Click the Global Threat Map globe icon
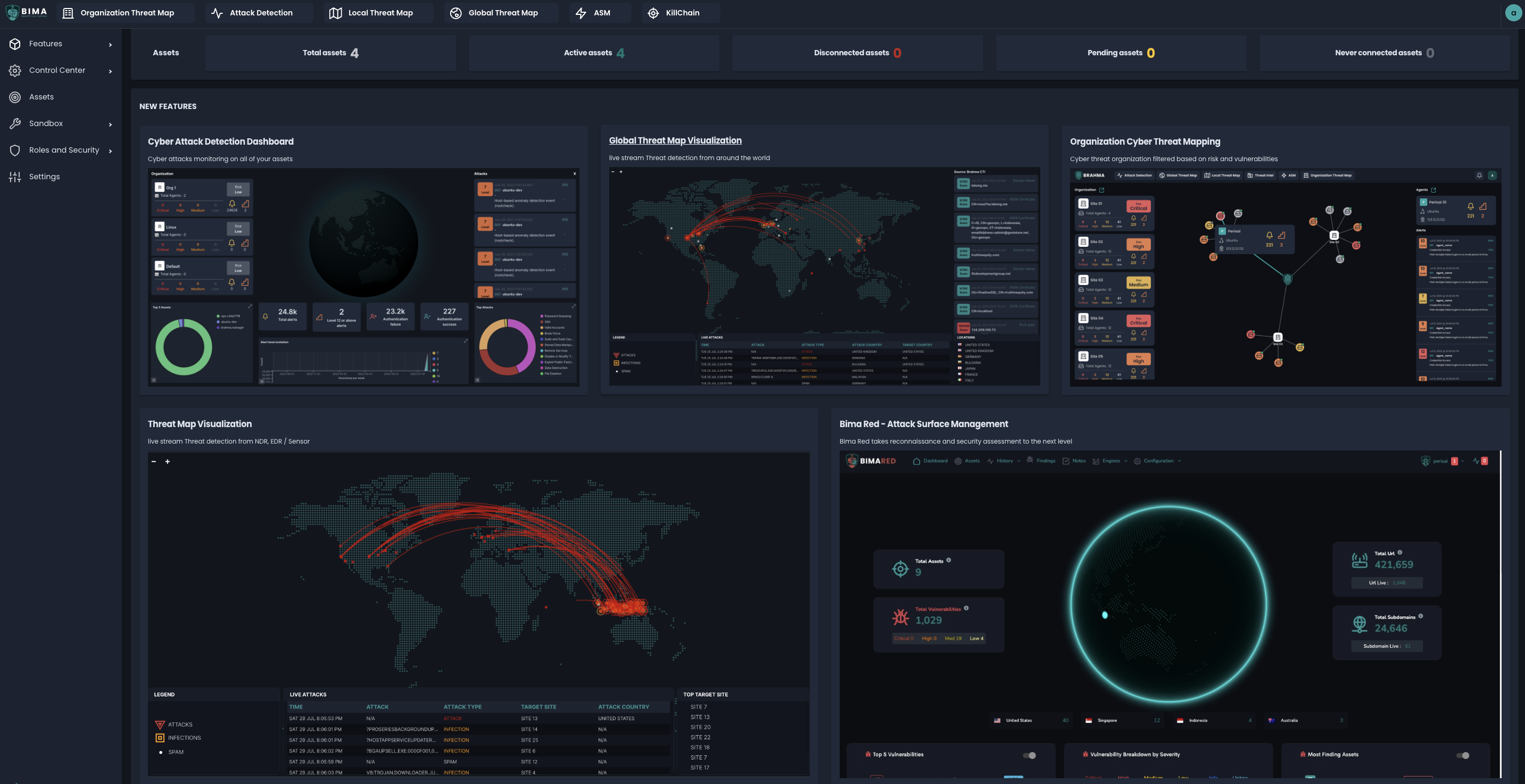1525x784 pixels. click(455, 12)
